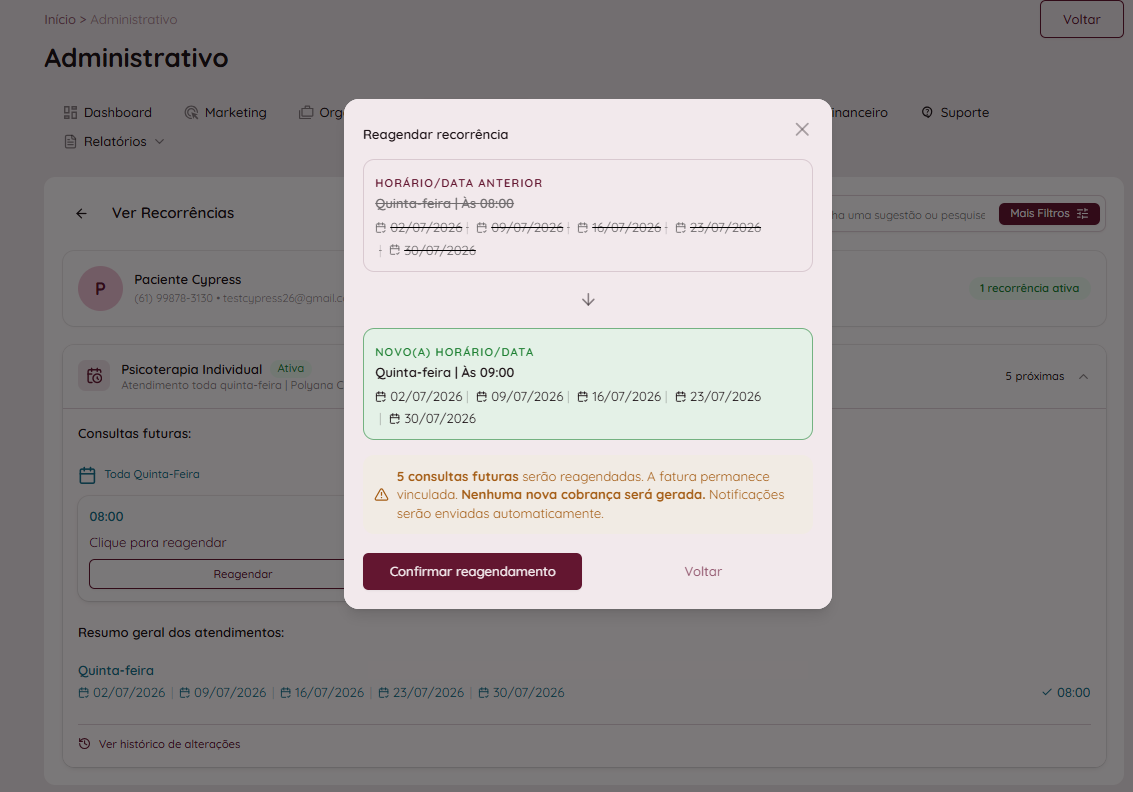Click the struck-through date 02/07/2026
Screen dimensions: 1133x792
pos(426,228)
